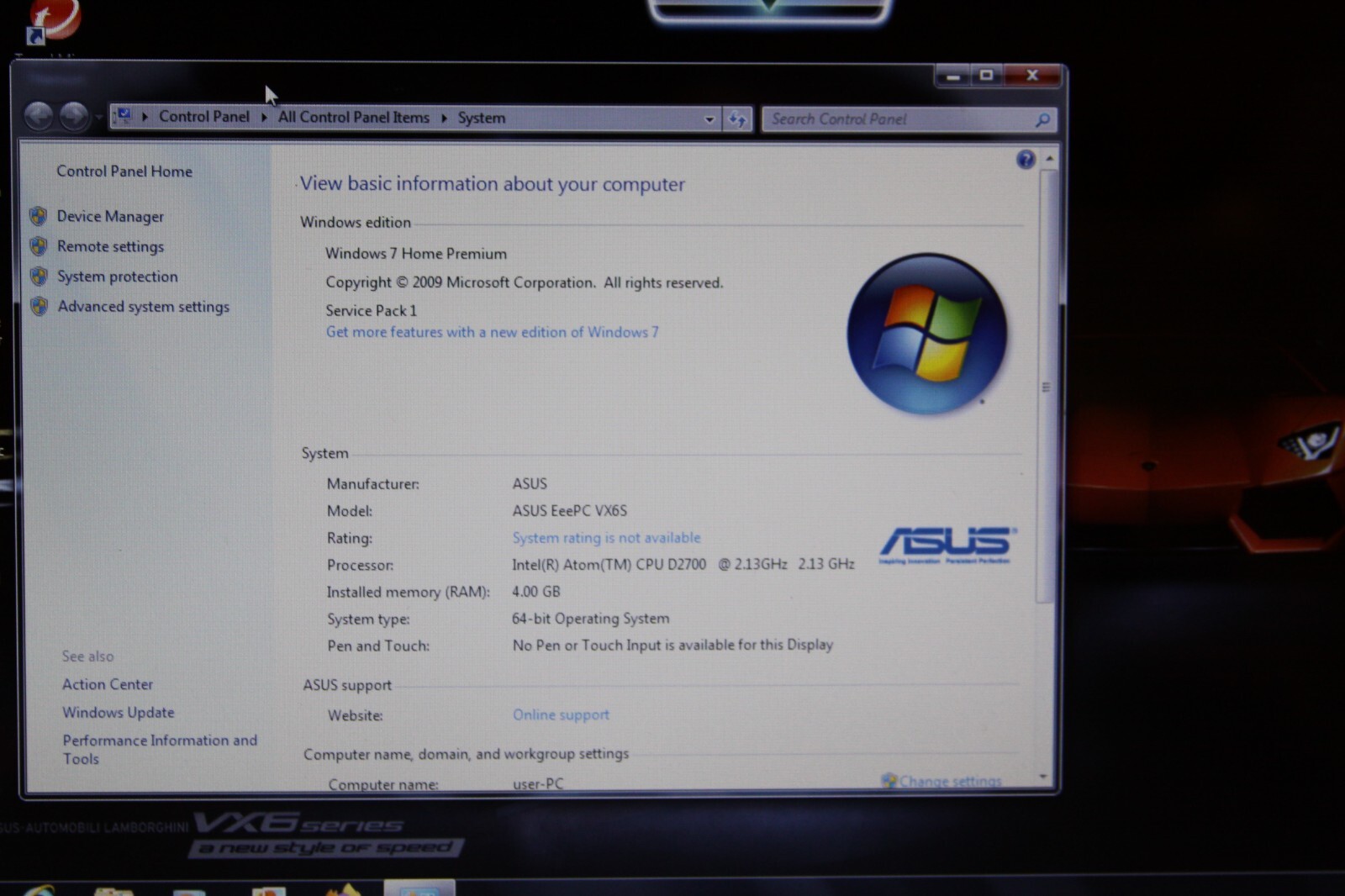
Task: Open Control Panel Home
Action: tap(124, 171)
